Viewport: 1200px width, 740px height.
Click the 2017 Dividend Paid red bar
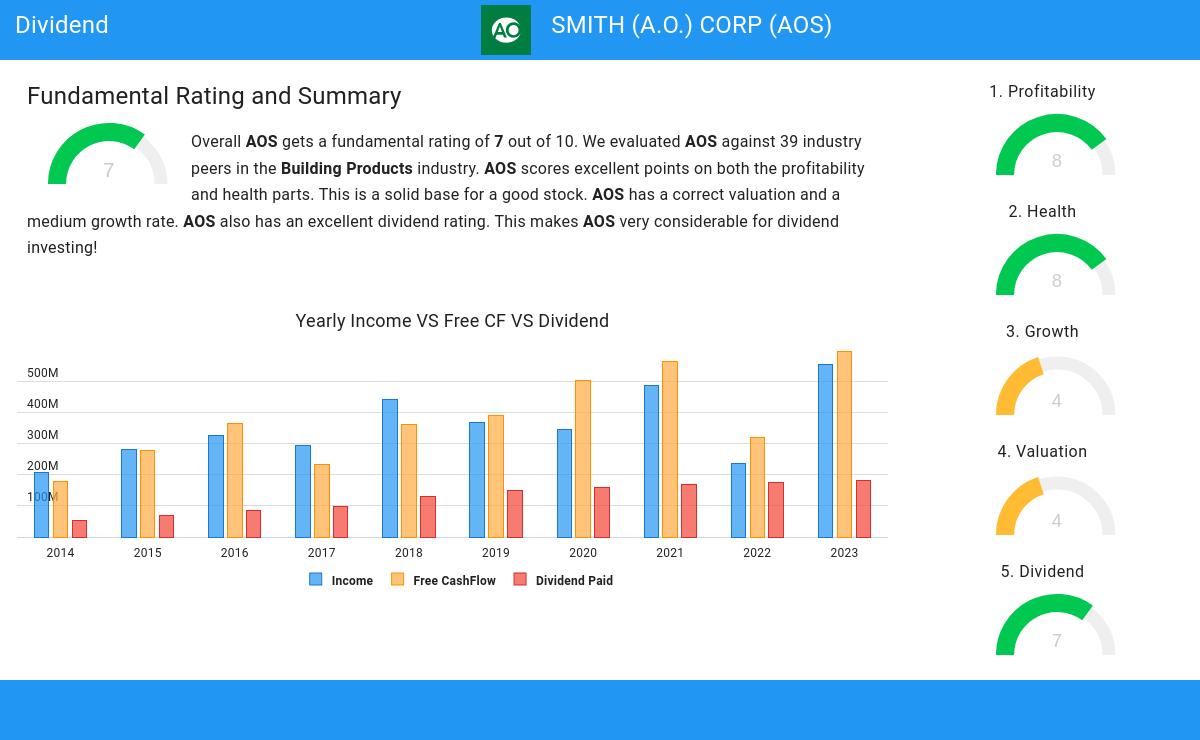341,522
